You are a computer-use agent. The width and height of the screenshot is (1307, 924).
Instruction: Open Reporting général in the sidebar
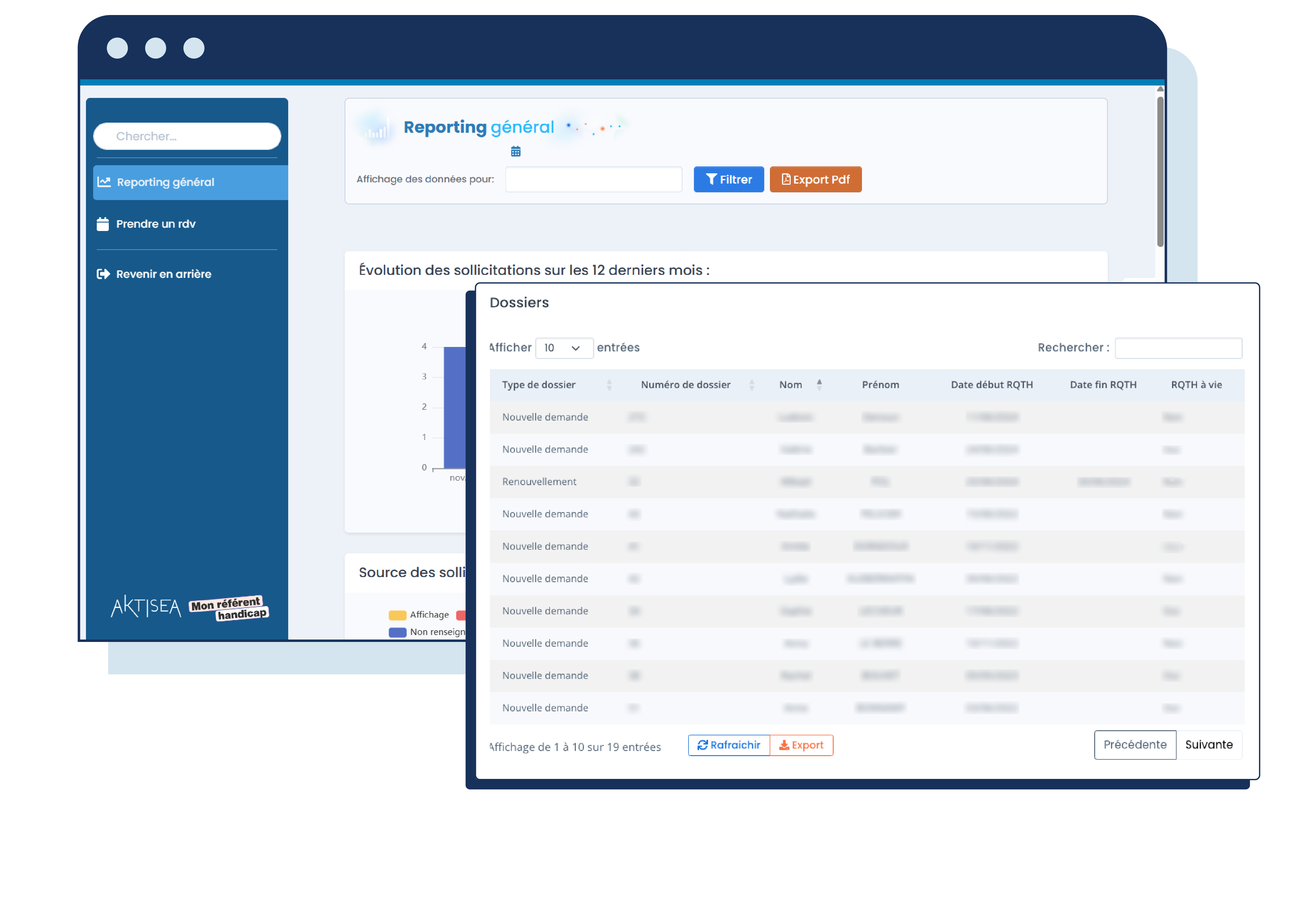coord(191,182)
